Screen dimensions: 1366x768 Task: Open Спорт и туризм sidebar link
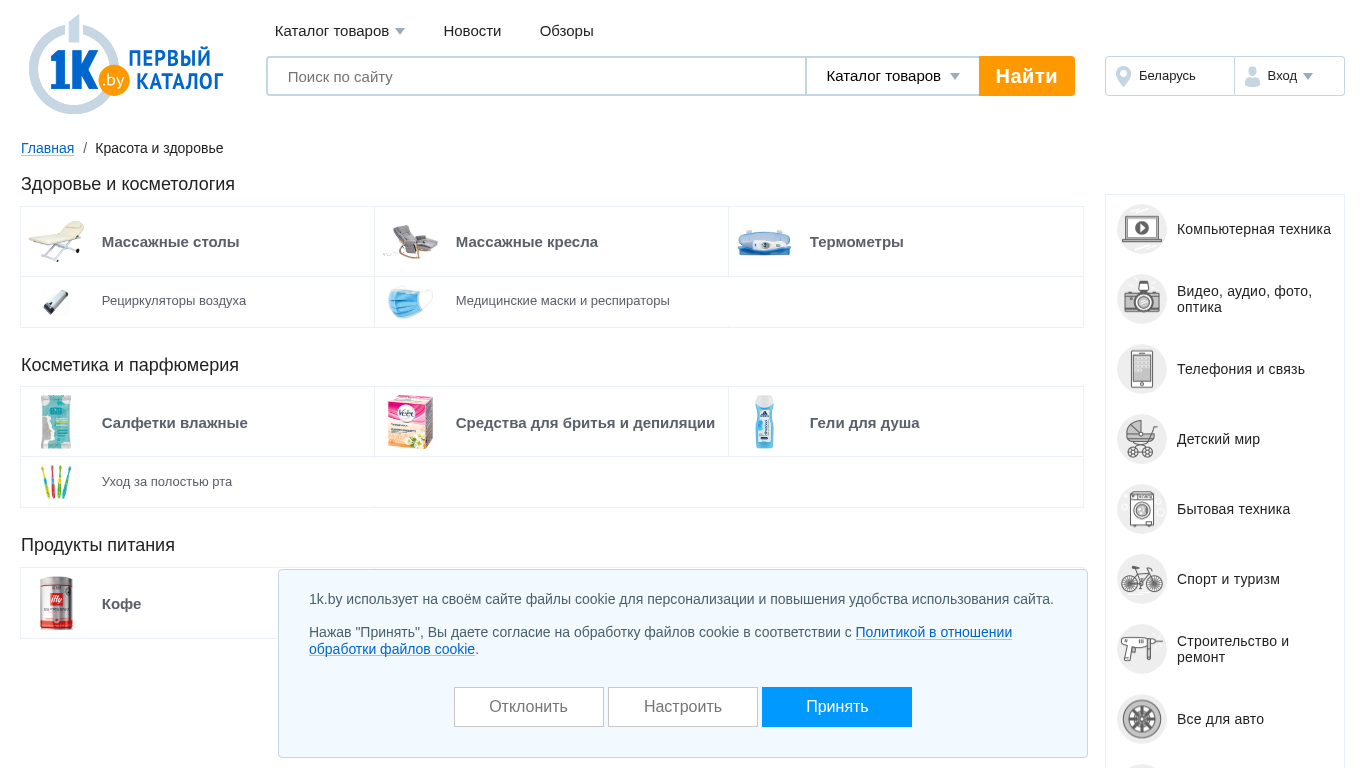(1228, 579)
